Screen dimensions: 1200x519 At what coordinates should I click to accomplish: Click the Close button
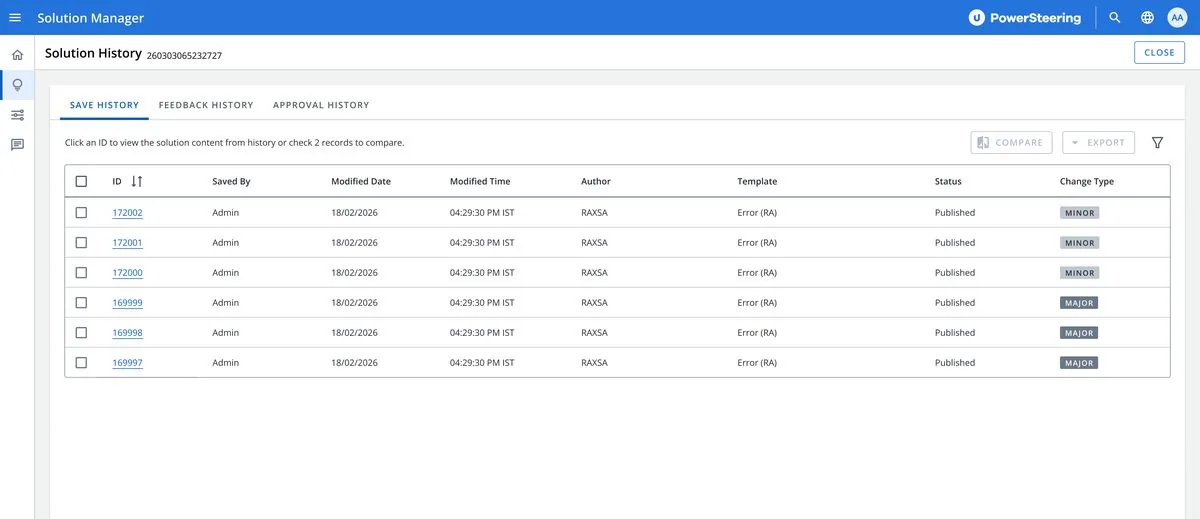1159,53
